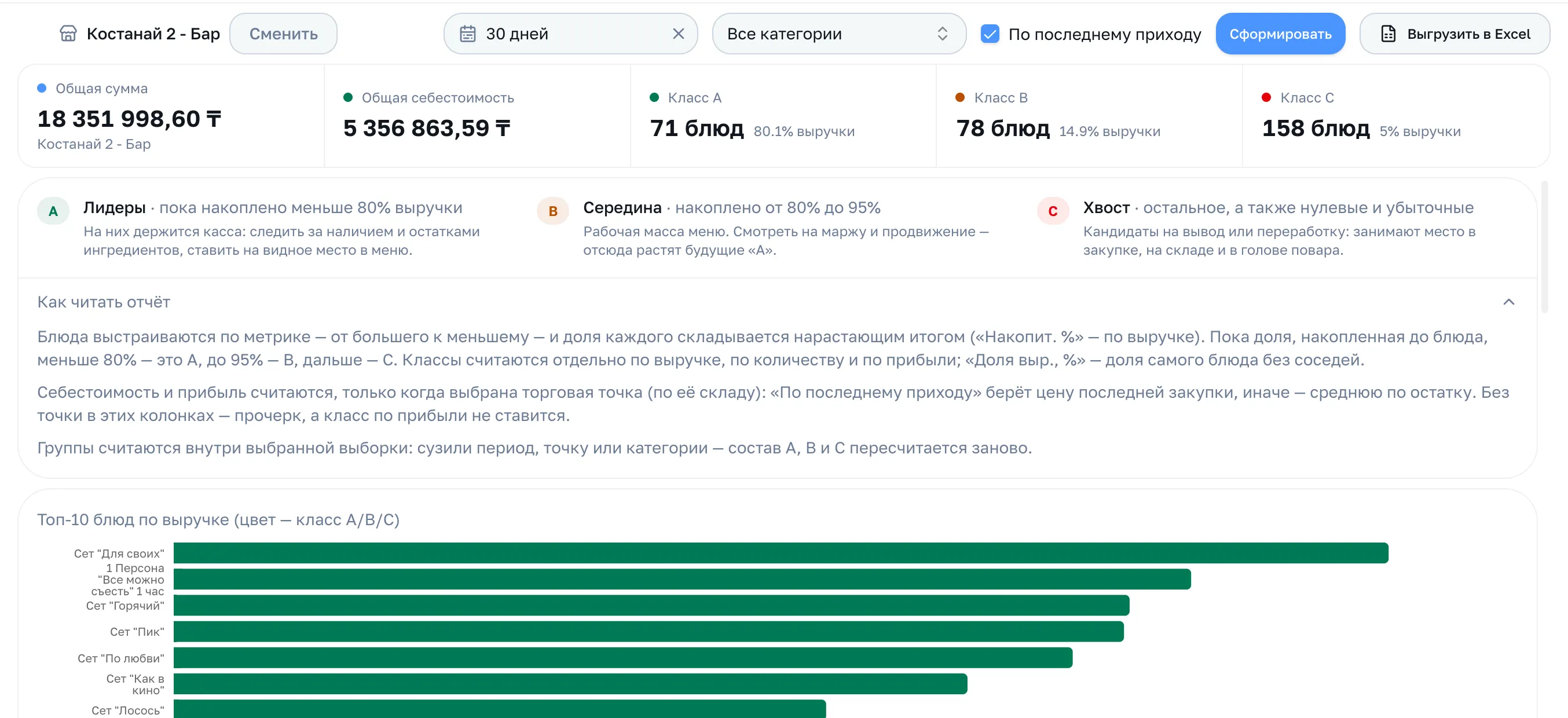Click the vertical scrollbar on the right
This screenshot has height=718, width=1568.
(x=1544, y=247)
